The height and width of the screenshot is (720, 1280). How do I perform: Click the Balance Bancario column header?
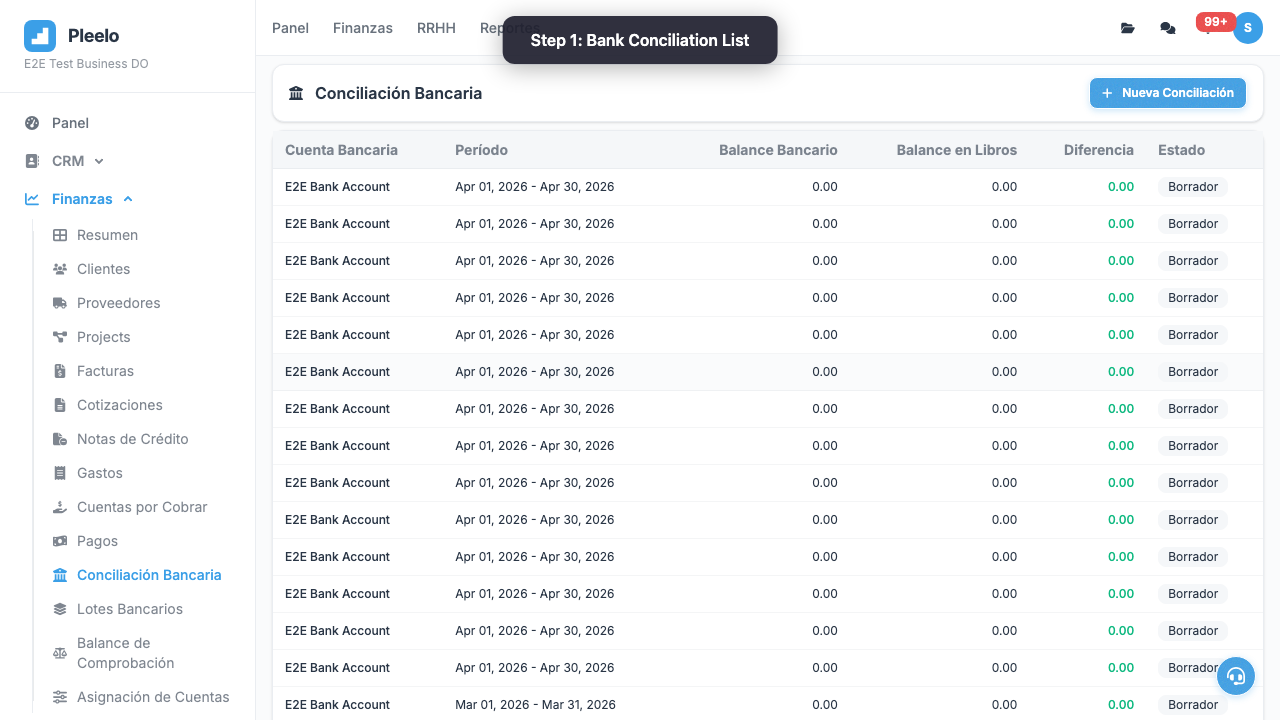(778, 150)
